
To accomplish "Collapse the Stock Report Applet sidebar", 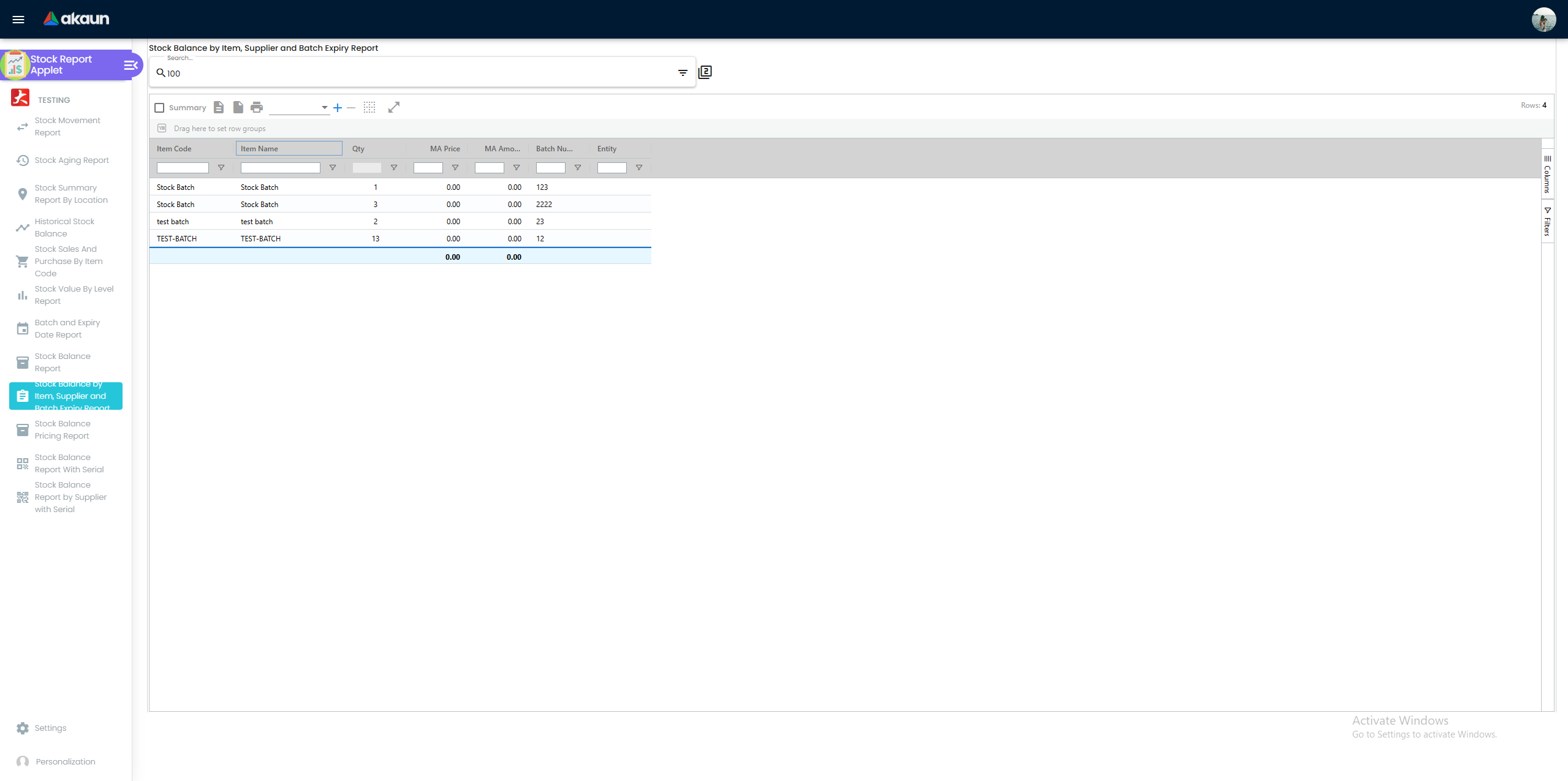I will 131,65.
